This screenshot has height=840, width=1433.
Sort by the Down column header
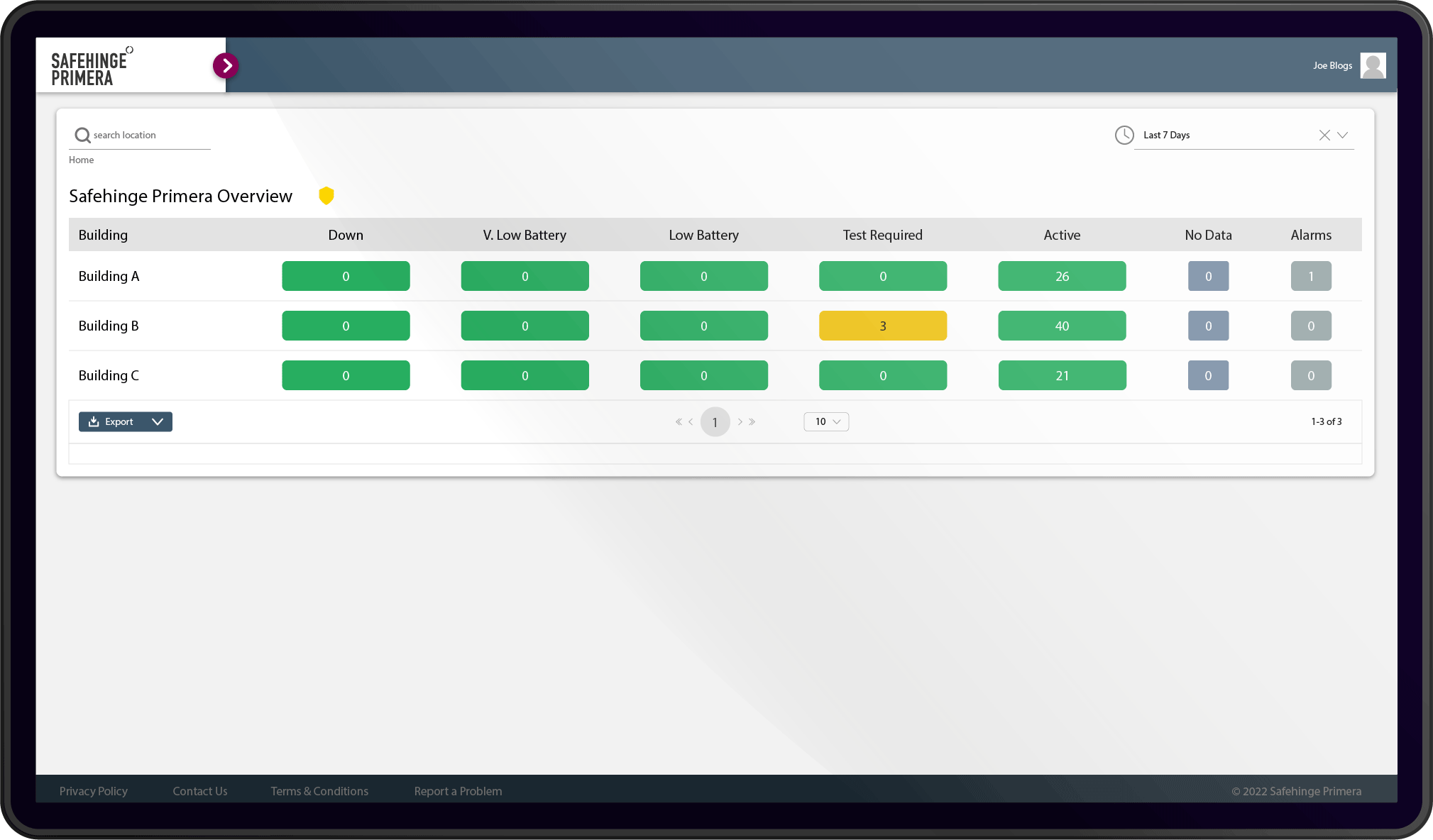(x=346, y=235)
